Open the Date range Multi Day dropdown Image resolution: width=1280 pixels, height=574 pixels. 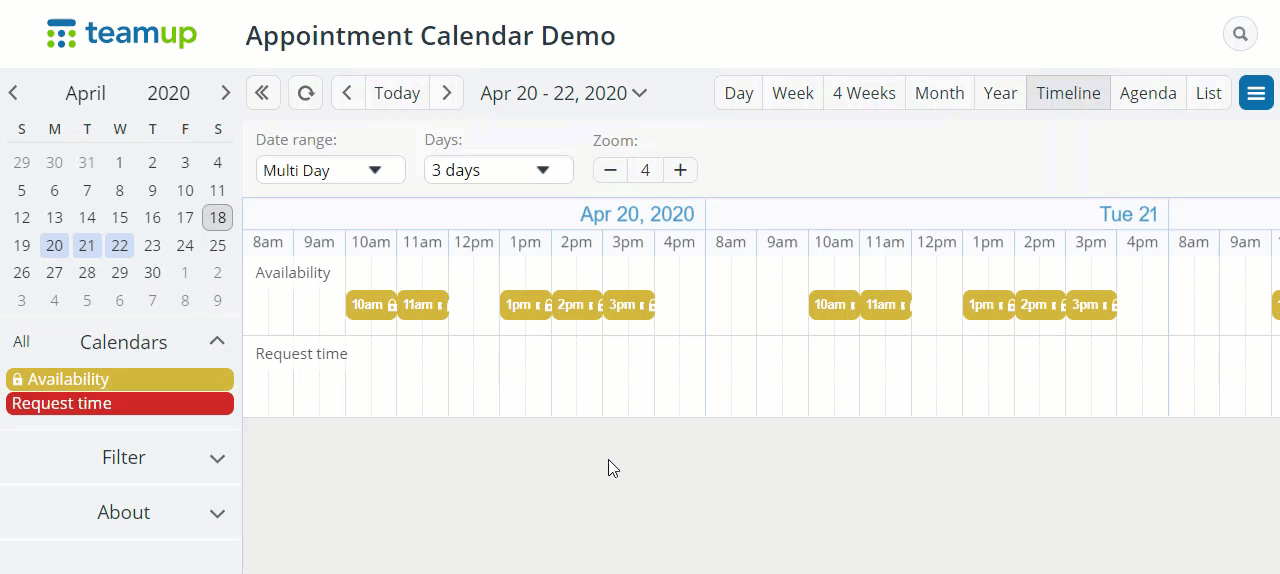pos(330,170)
